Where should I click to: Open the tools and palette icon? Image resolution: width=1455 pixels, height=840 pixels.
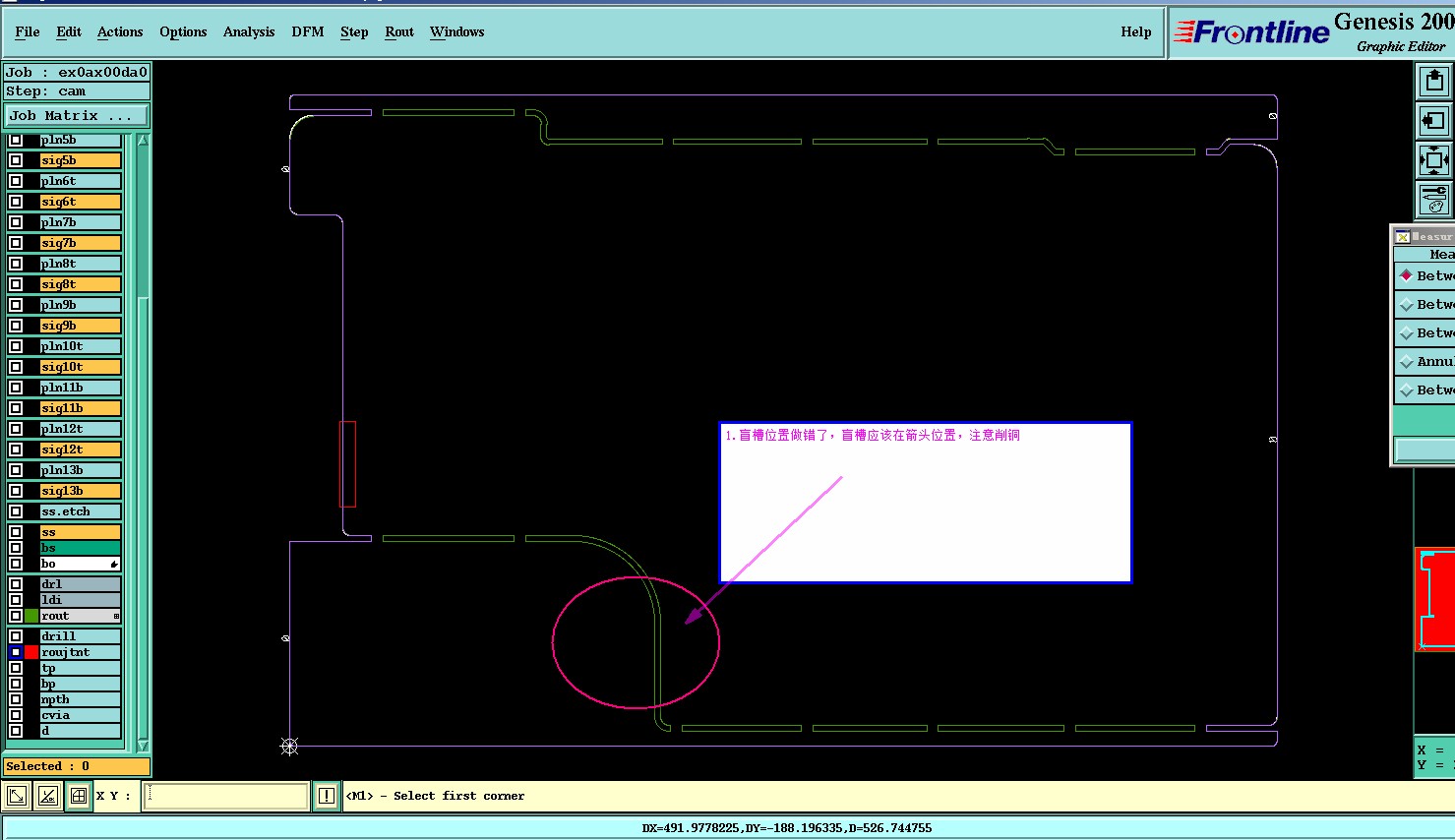coord(1433,199)
